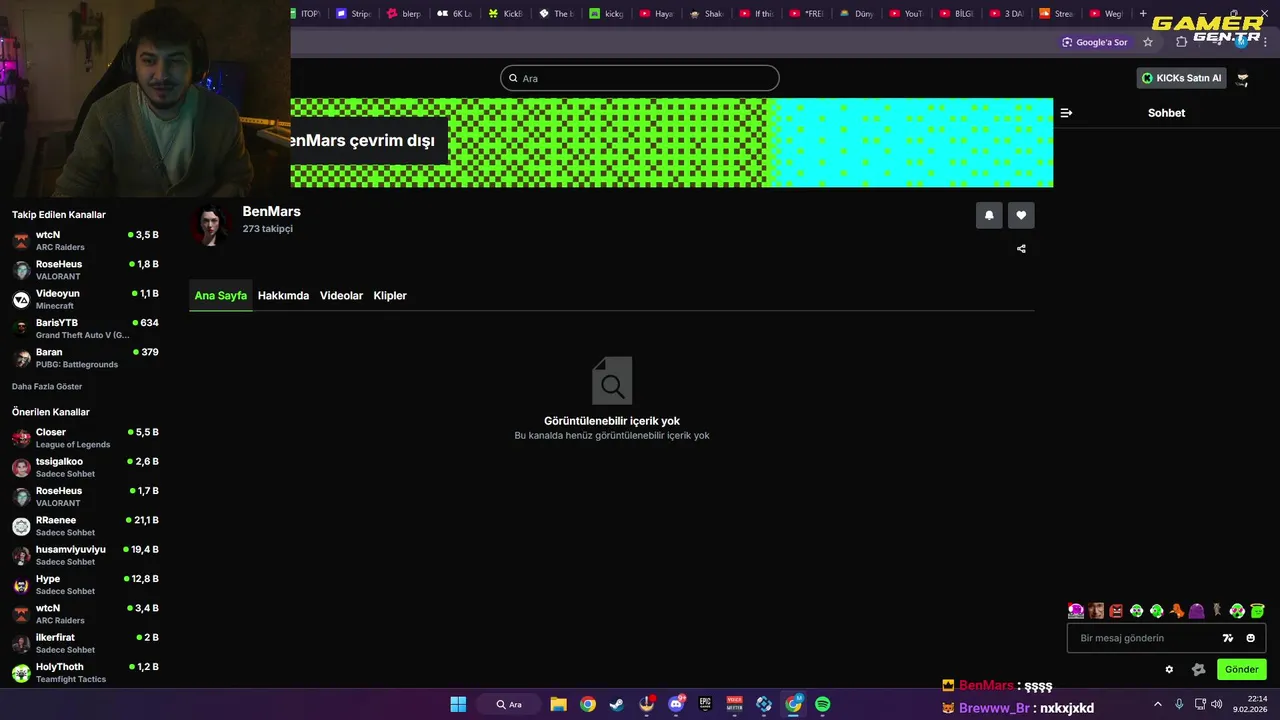
Task: Open the emoji picker in the chat box
Action: [1250, 638]
